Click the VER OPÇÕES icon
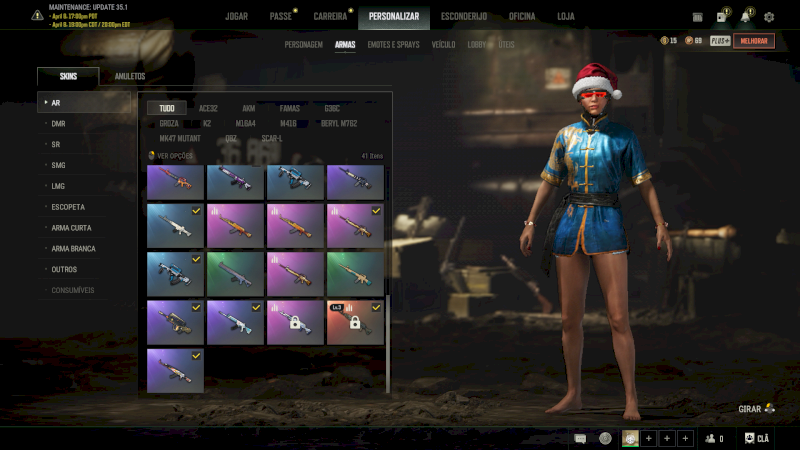The height and width of the screenshot is (450, 800). point(151,155)
